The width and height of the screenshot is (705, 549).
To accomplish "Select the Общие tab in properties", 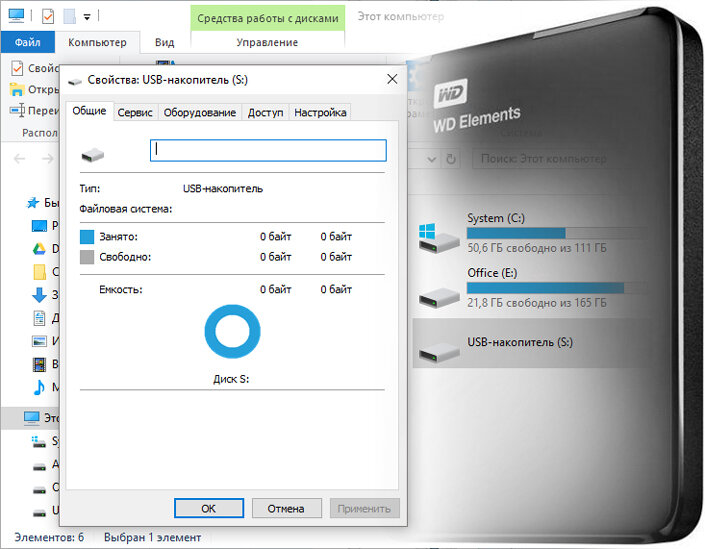I will [x=89, y=111].
